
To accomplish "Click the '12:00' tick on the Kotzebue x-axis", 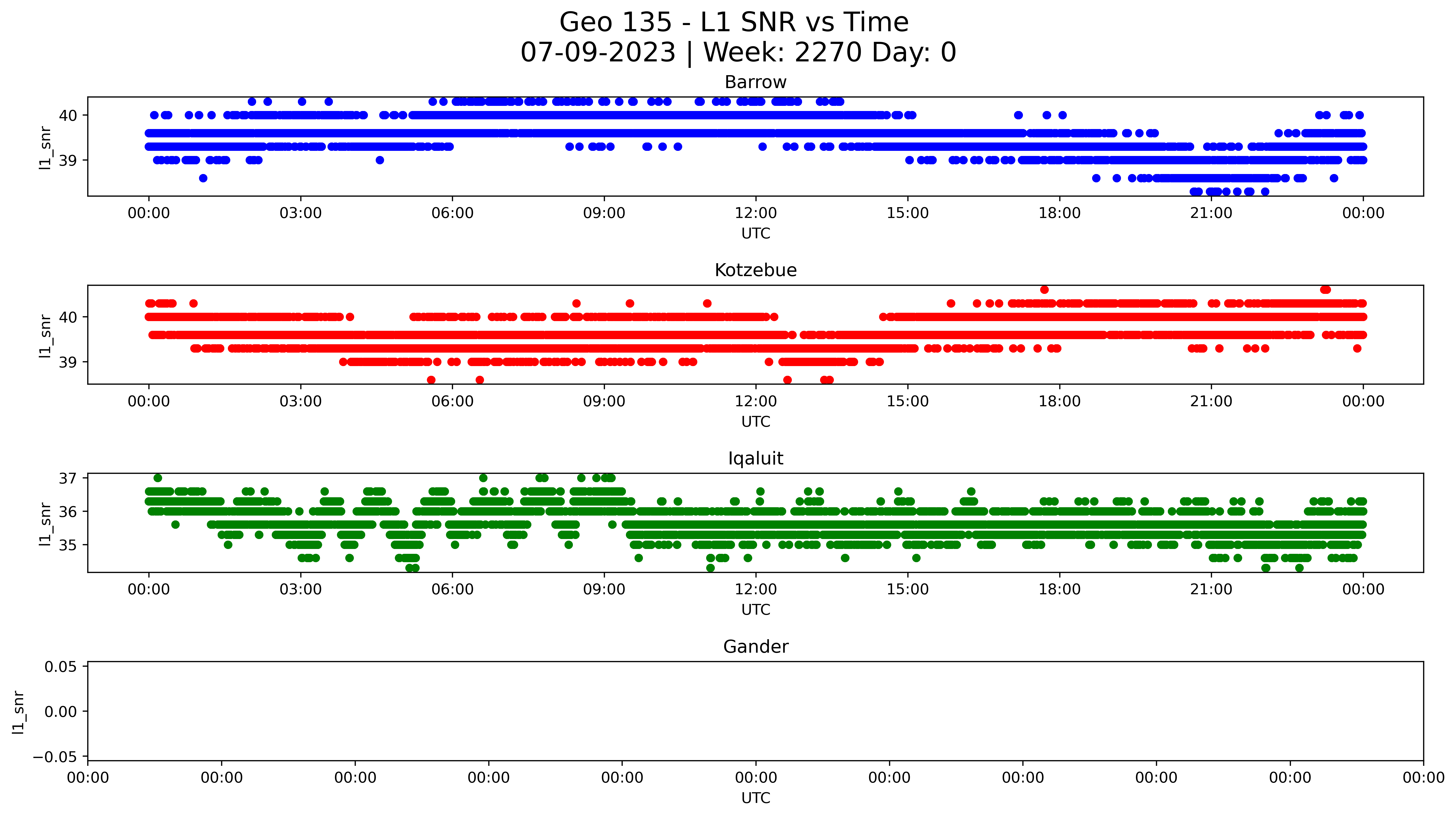I will [x=756, y=402].
